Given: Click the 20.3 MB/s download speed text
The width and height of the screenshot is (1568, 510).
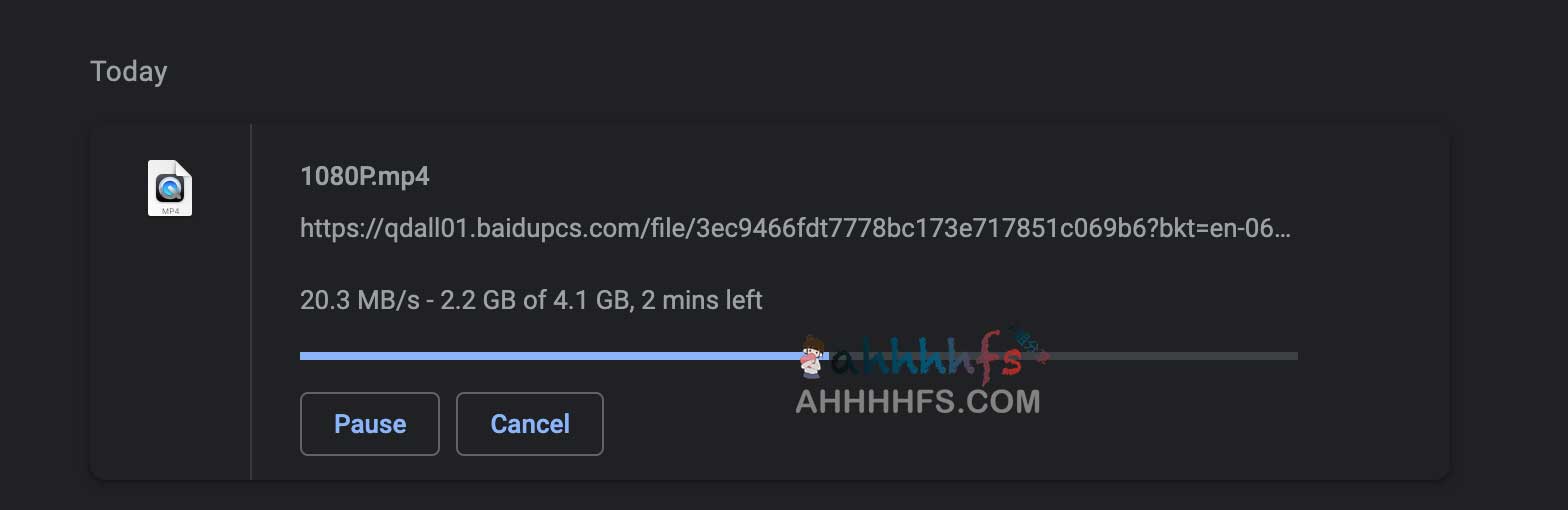Looking at the screenshot, I should click(x=356, y=300).
